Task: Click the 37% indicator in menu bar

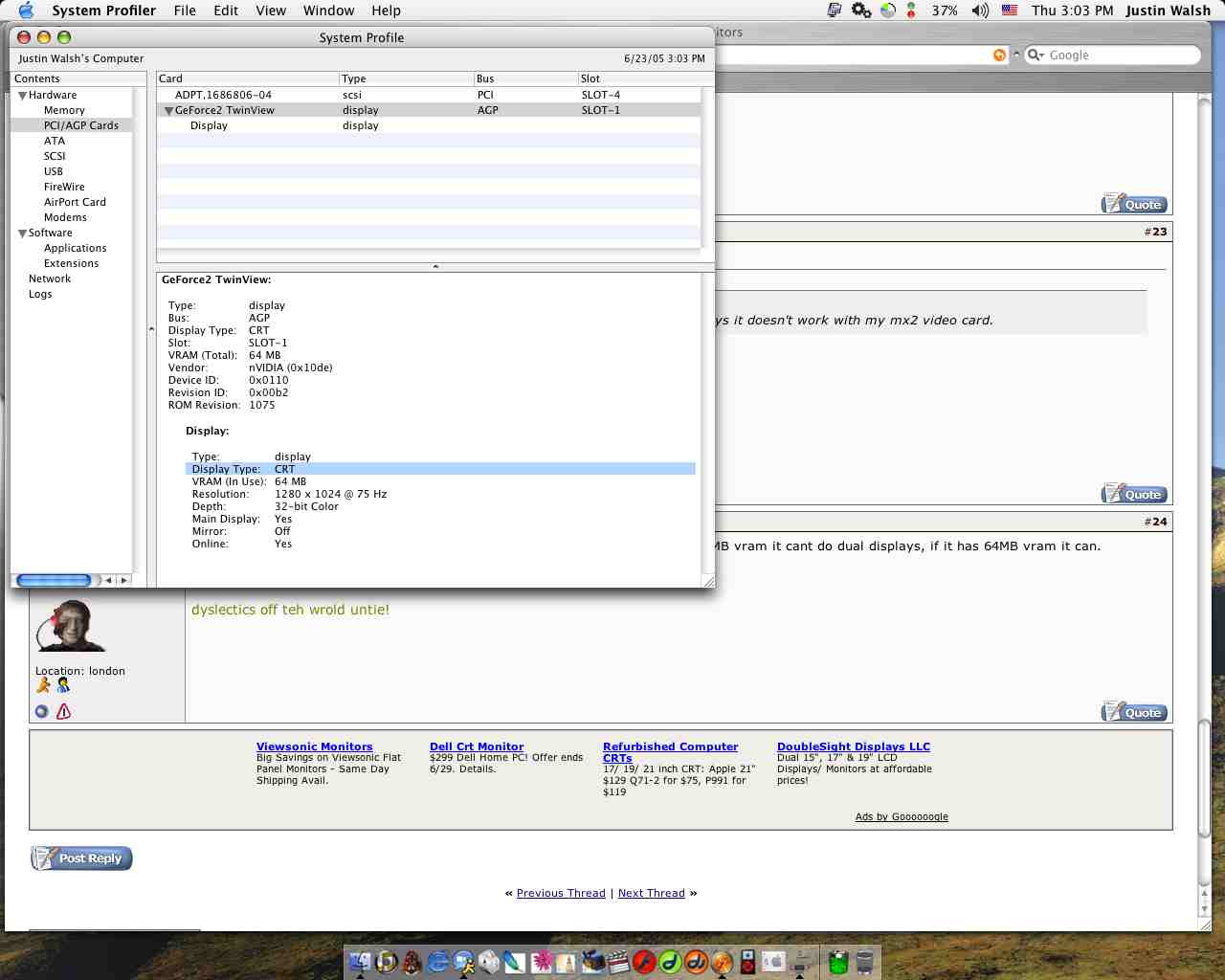Action: pyautogui.click(x=945, y=11)
